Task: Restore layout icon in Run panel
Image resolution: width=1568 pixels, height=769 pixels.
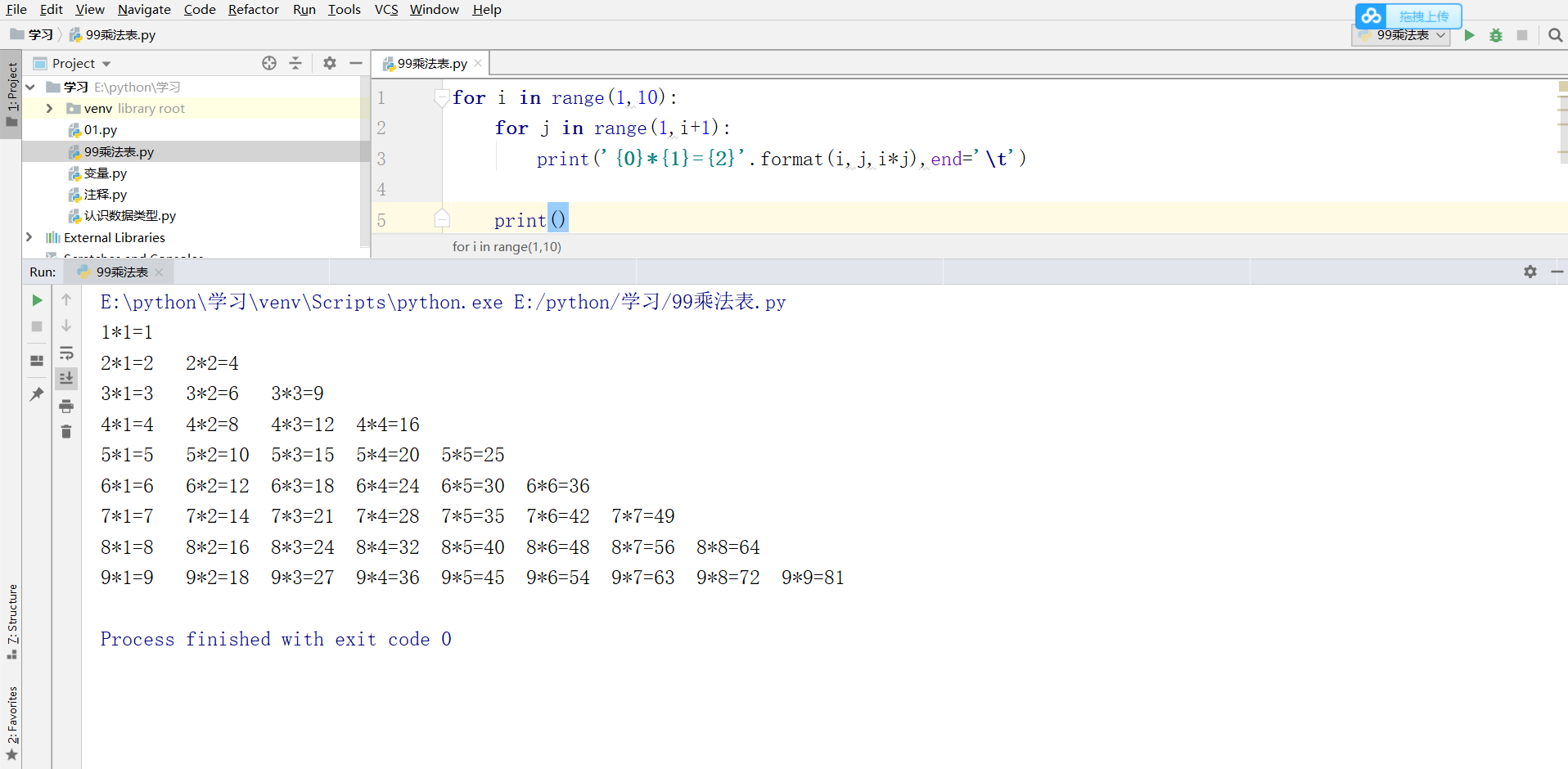Action: 37,361
